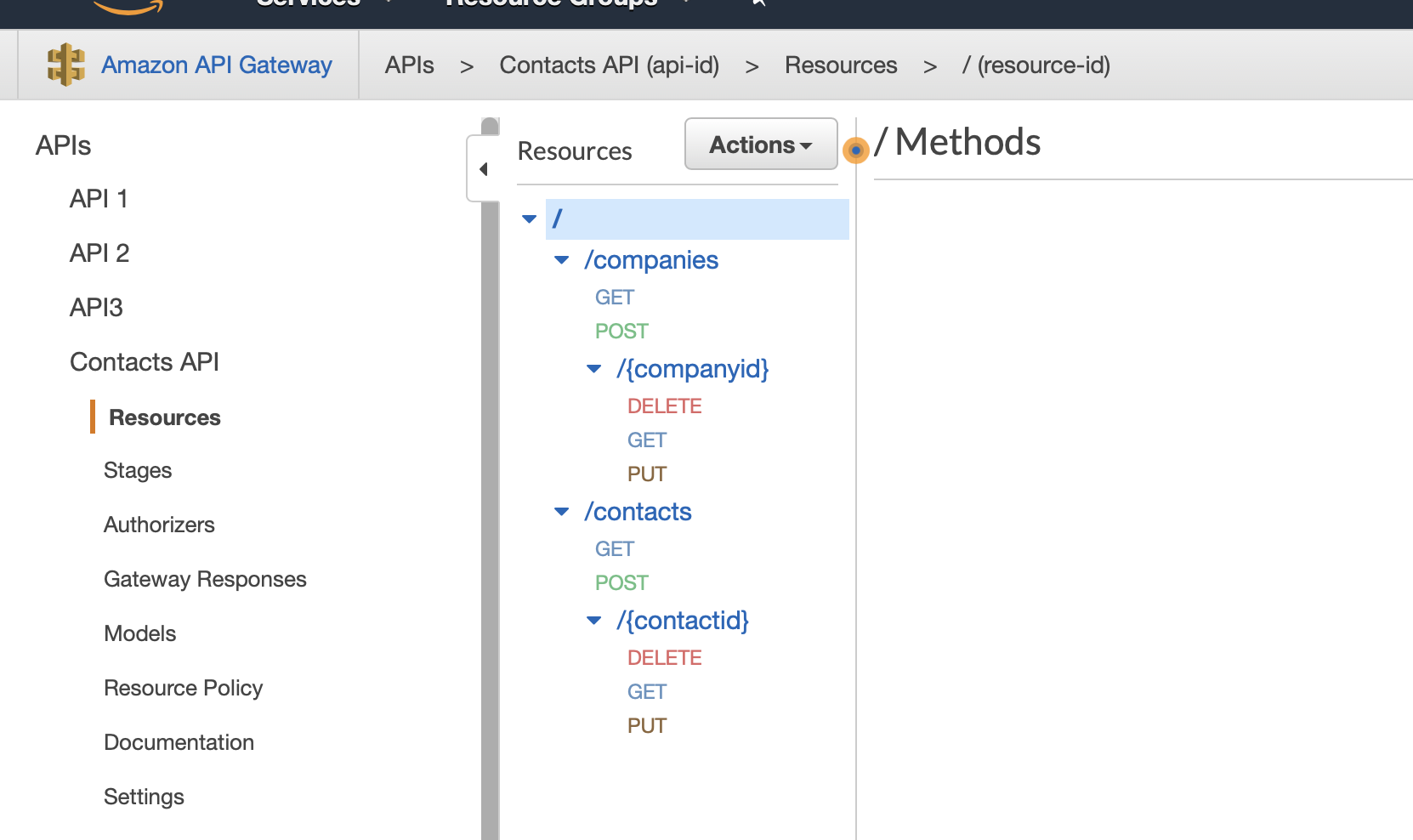Image resolution: width=1413 pixels, height=840 pixels.
Task: Open the Settings section in the sidebar
Action: 144,797
